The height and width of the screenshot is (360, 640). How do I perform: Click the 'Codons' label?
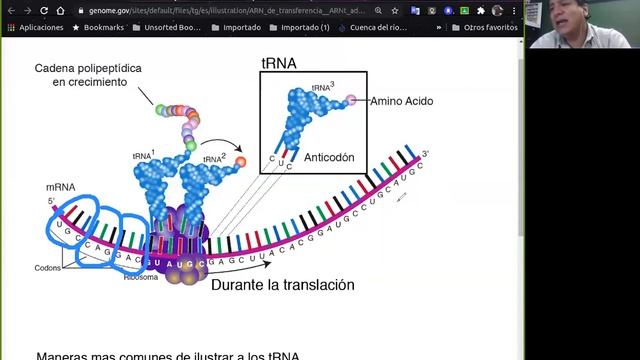point(47,268)
